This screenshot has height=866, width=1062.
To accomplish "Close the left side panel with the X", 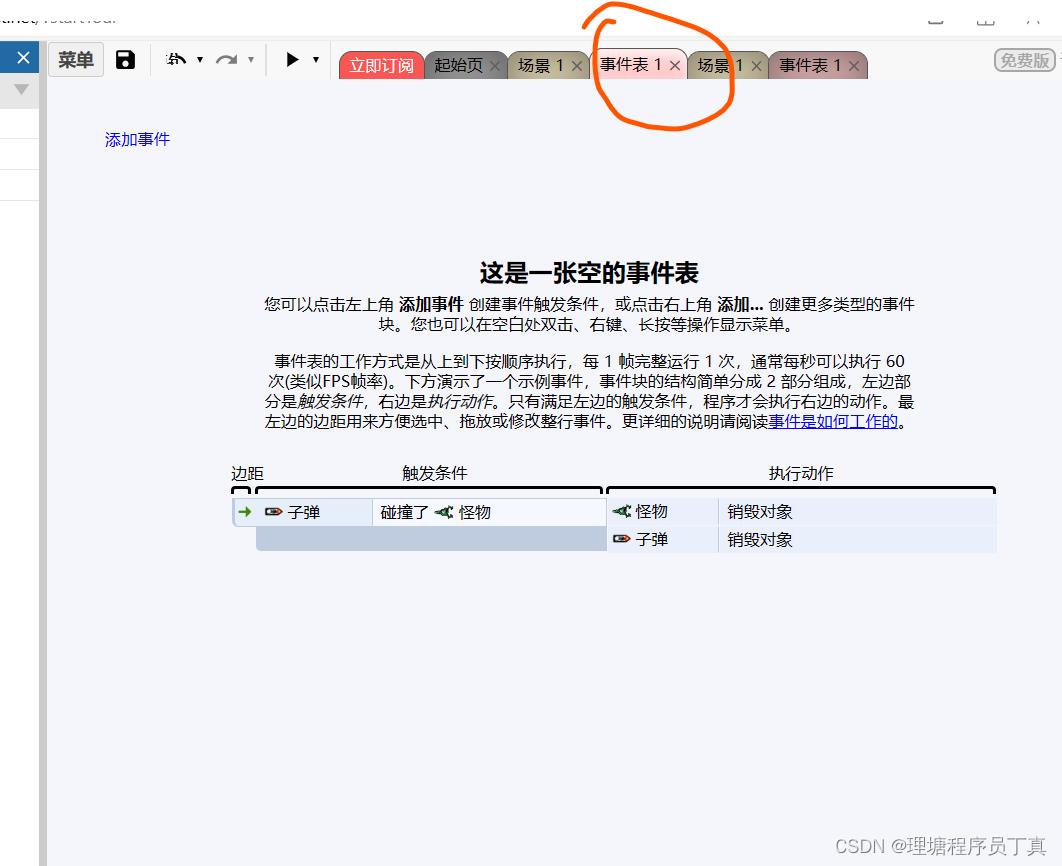I will (x=23, y=58).
